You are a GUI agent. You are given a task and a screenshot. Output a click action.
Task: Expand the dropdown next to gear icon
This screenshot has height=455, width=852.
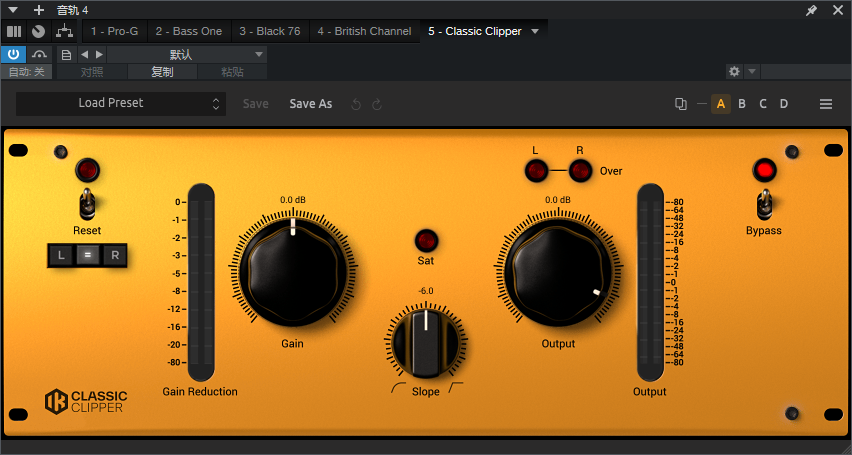752,71
